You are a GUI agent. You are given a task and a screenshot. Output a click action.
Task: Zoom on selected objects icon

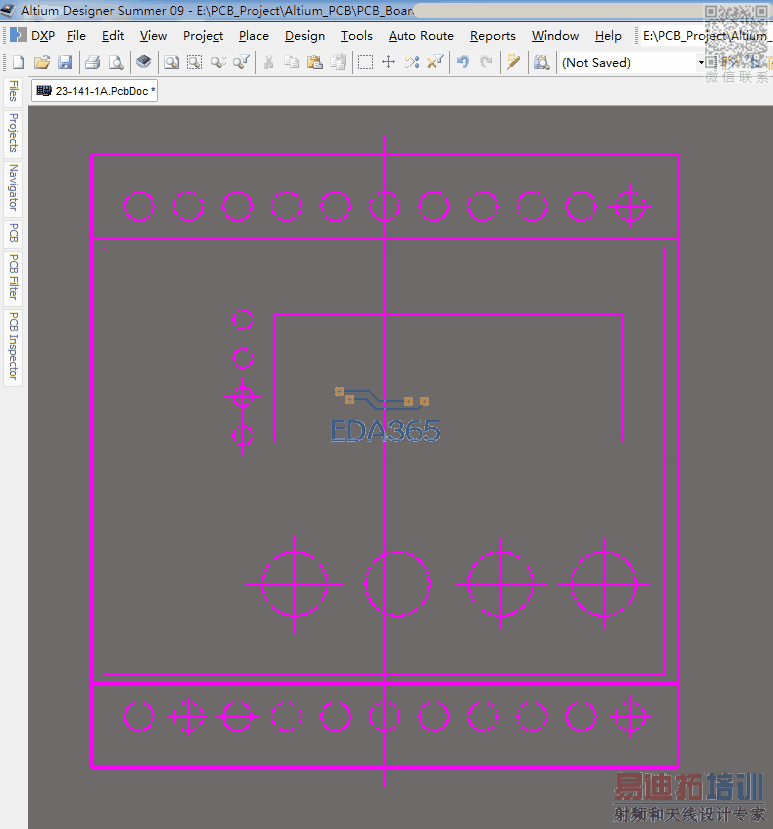(218, 62)
